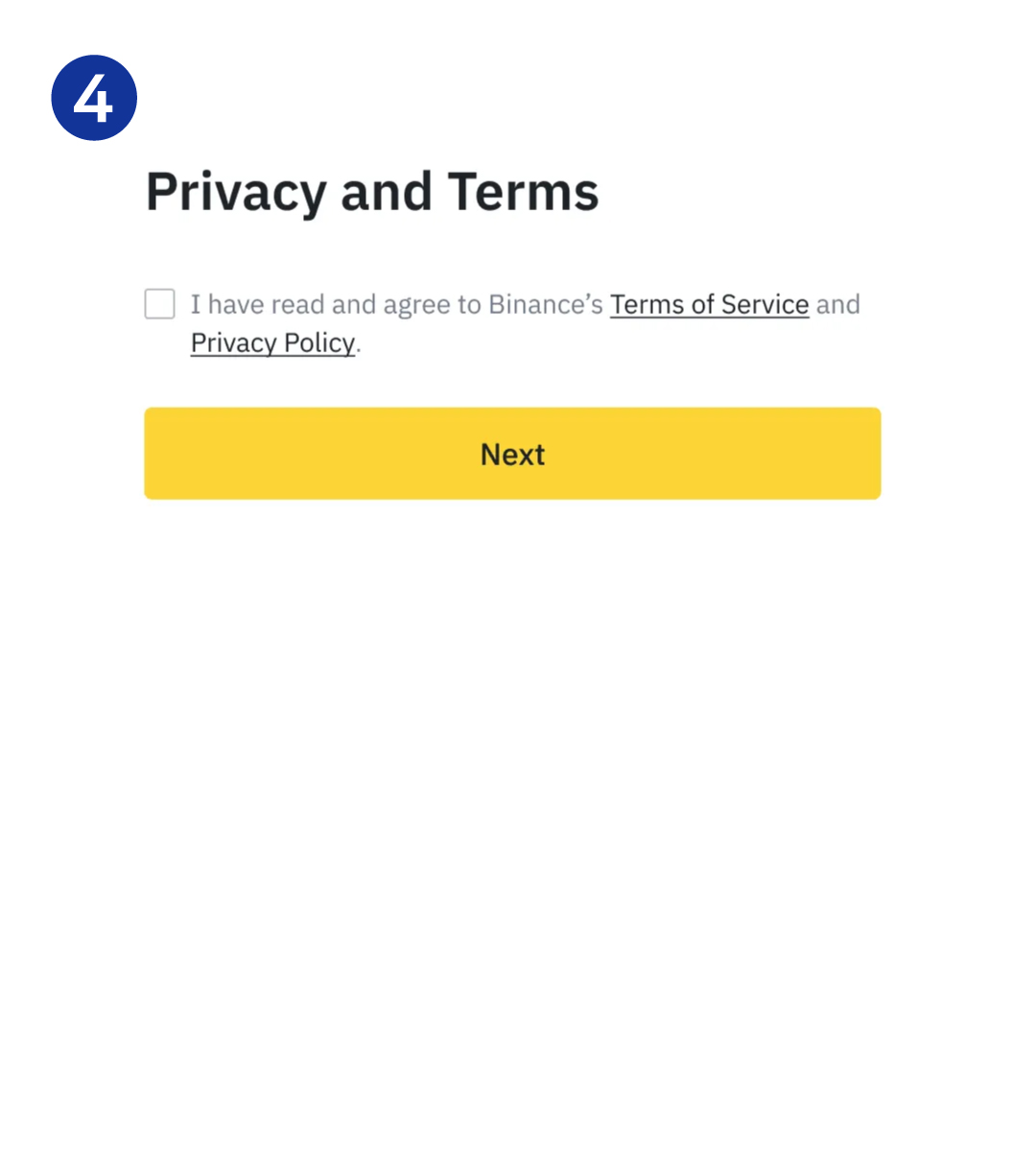Click the underlined Terms of Service text
Viewport: 1036px width, 1151px height.
click(x=709, y=304)
